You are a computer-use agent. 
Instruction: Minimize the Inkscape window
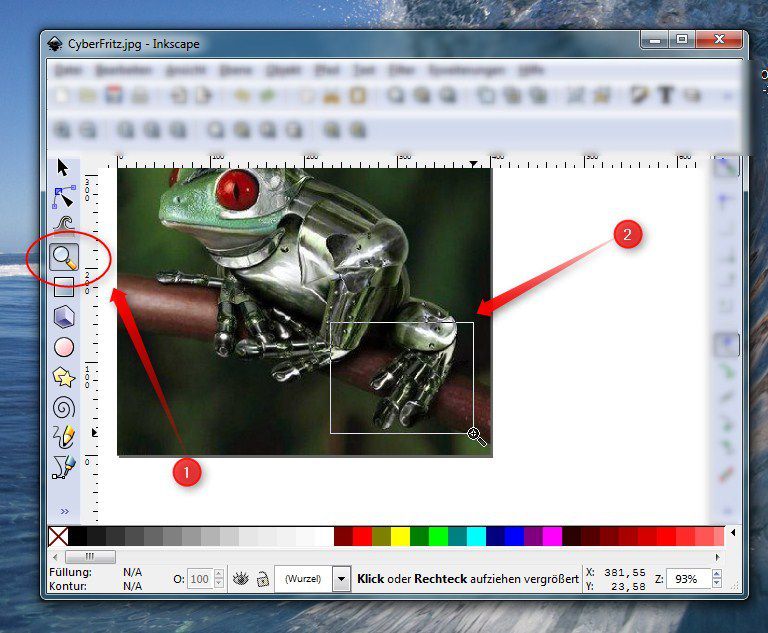pyautogui.click(x=655, y=39)
